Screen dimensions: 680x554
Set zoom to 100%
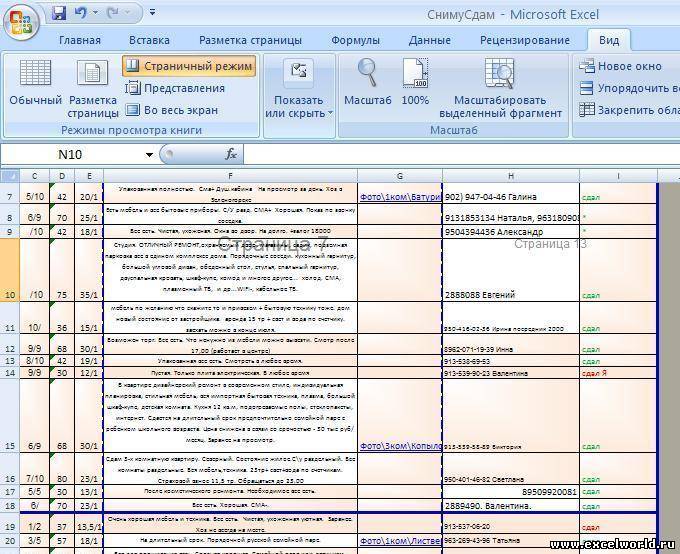[x=415, y=82]
